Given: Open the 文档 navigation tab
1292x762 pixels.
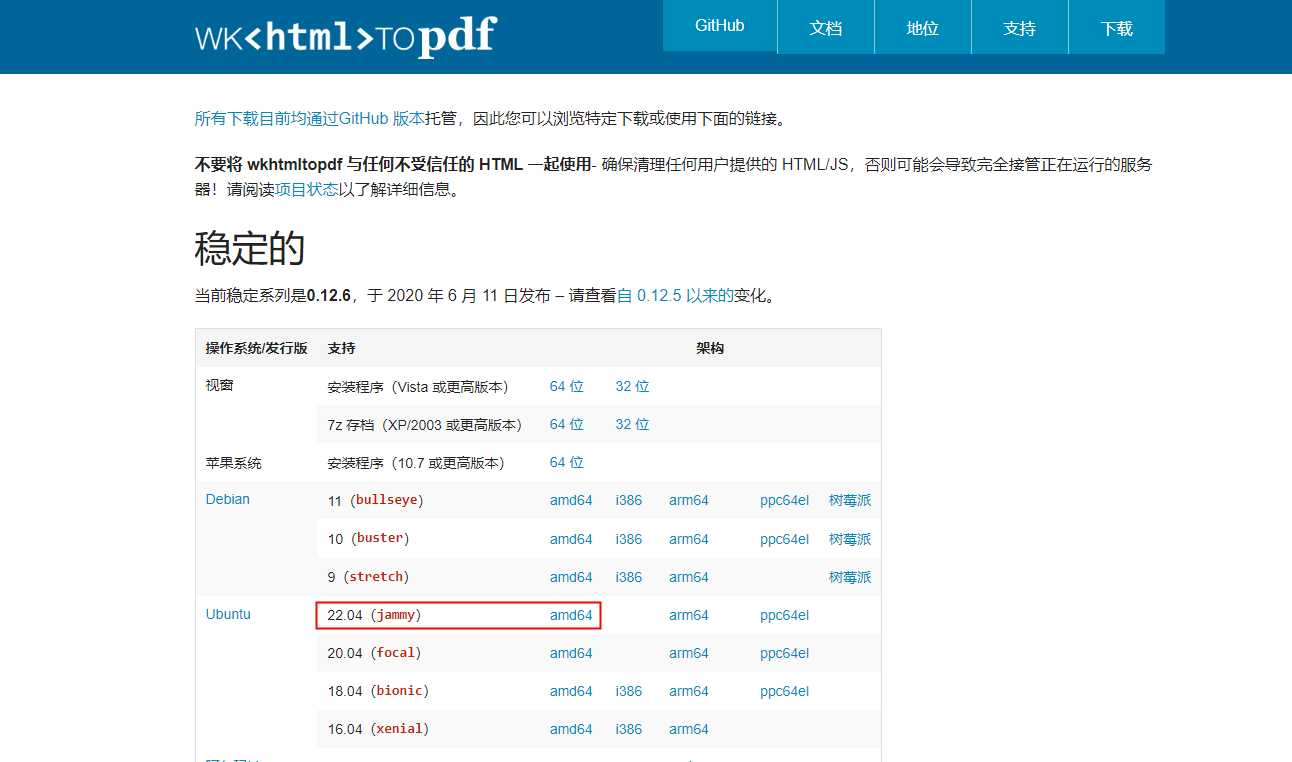Looking at the screenshot, I should pyautogui.click(x=826, y=27).
